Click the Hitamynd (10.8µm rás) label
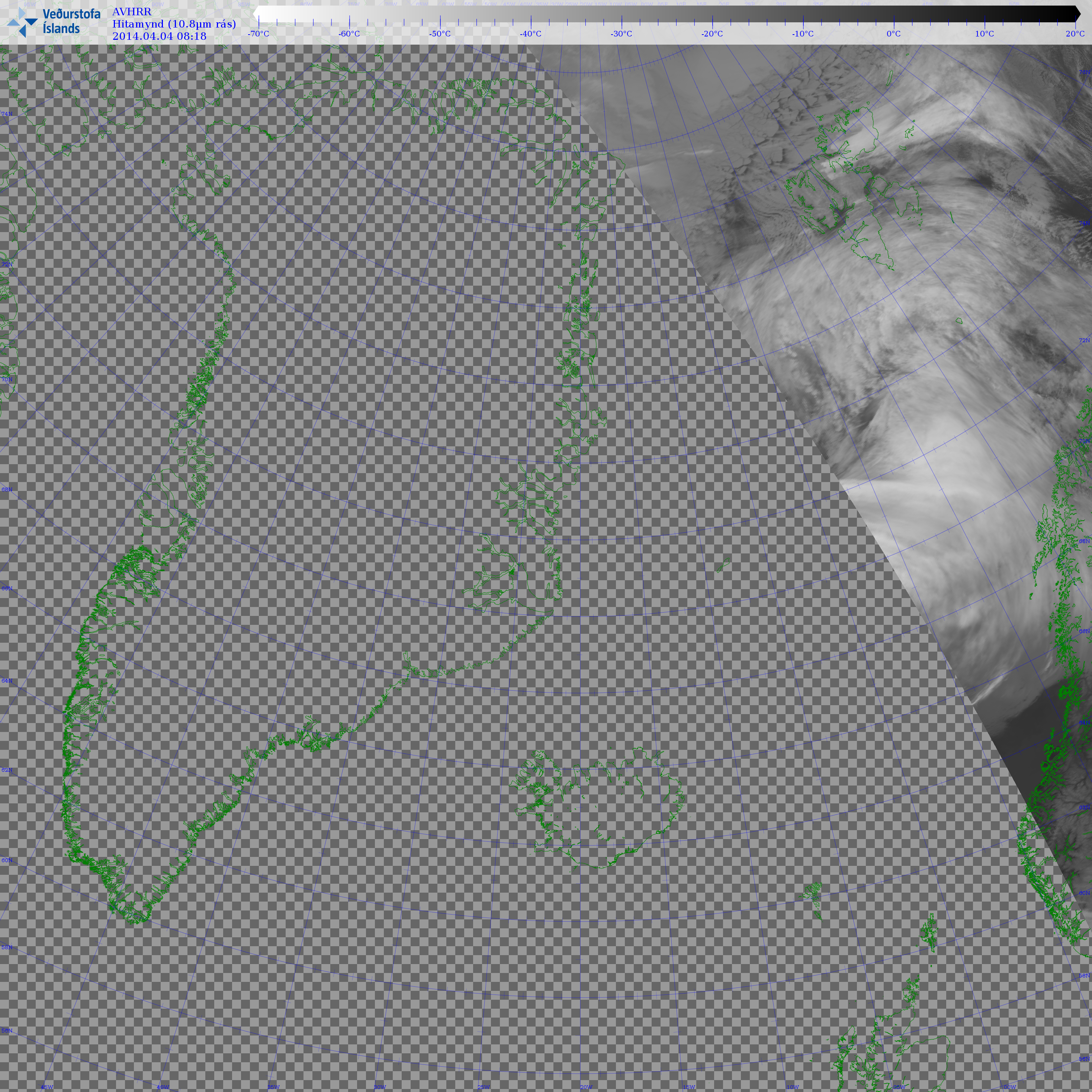This screenshot has height=1092, width=1092. (174, 24)
